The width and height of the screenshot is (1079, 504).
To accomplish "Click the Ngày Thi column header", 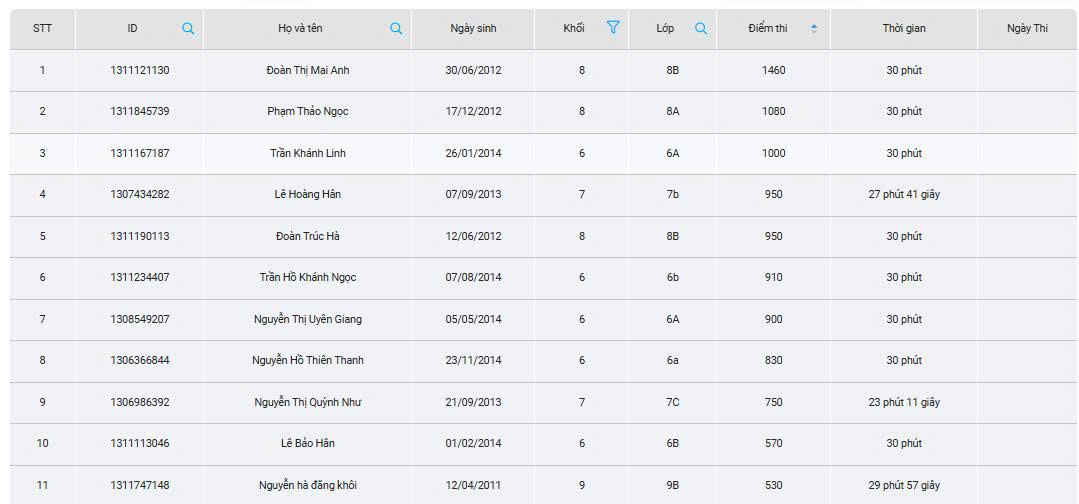I will point(1027,29).
